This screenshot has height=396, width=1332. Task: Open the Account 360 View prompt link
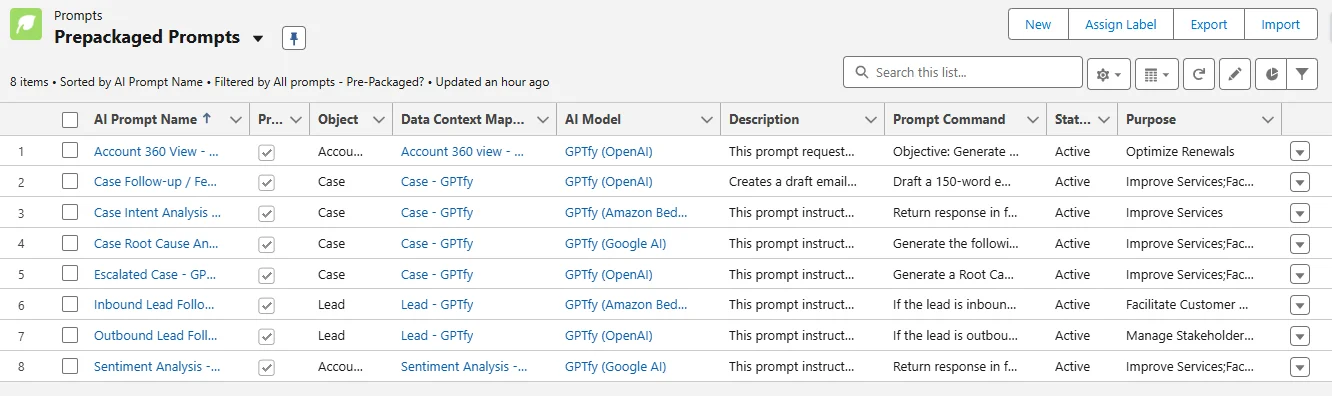[x=157, y=152]
